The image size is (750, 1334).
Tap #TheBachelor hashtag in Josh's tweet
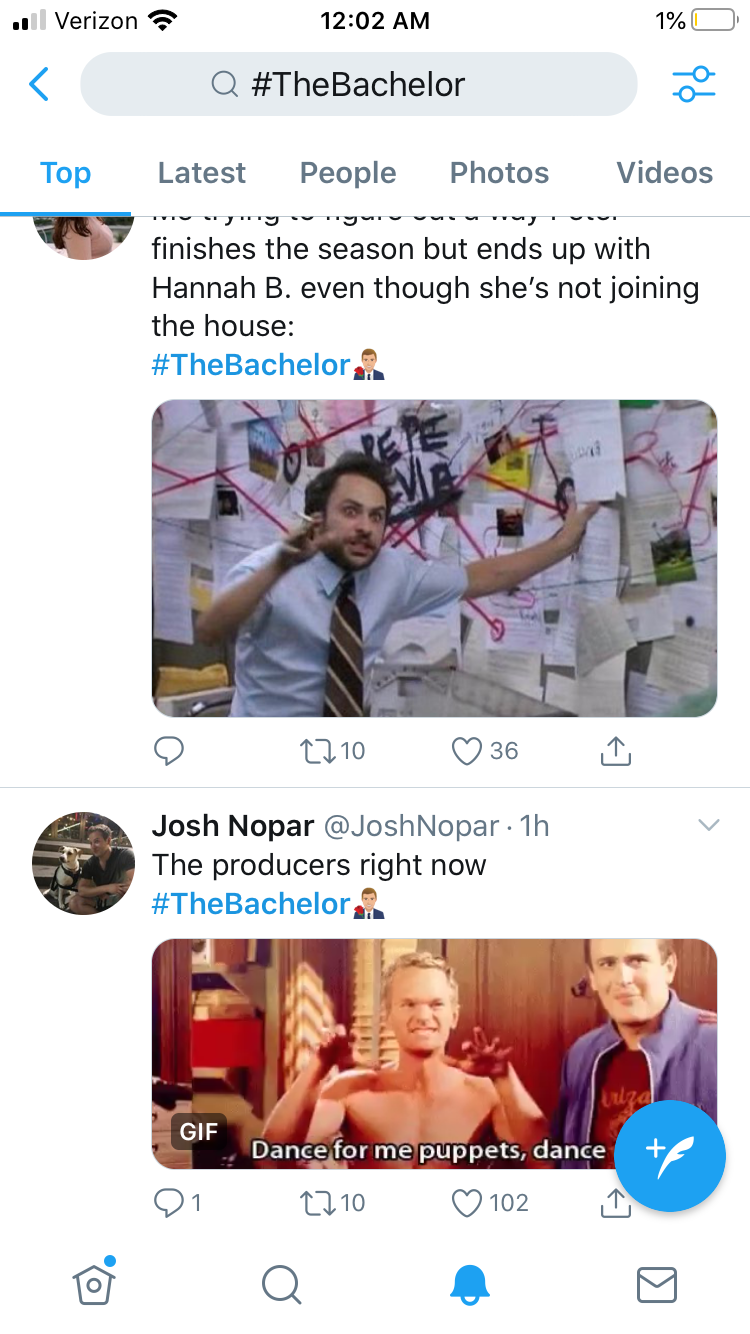point(250,903)
